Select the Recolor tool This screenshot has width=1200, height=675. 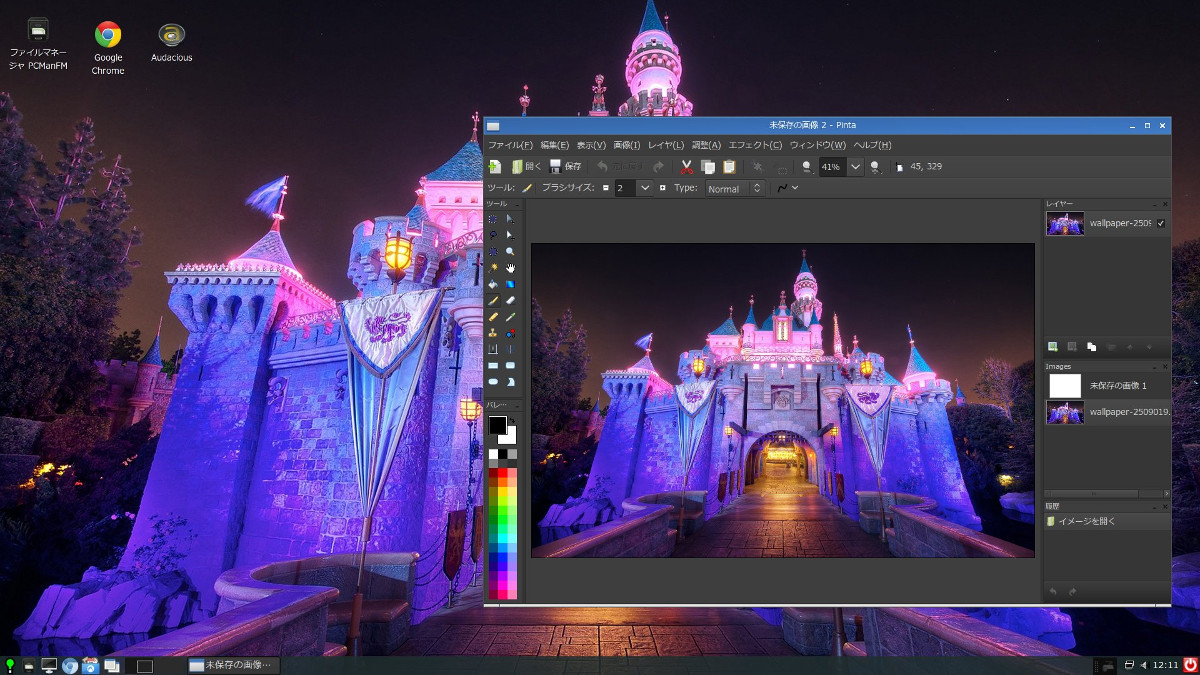(x=510, y=333)
